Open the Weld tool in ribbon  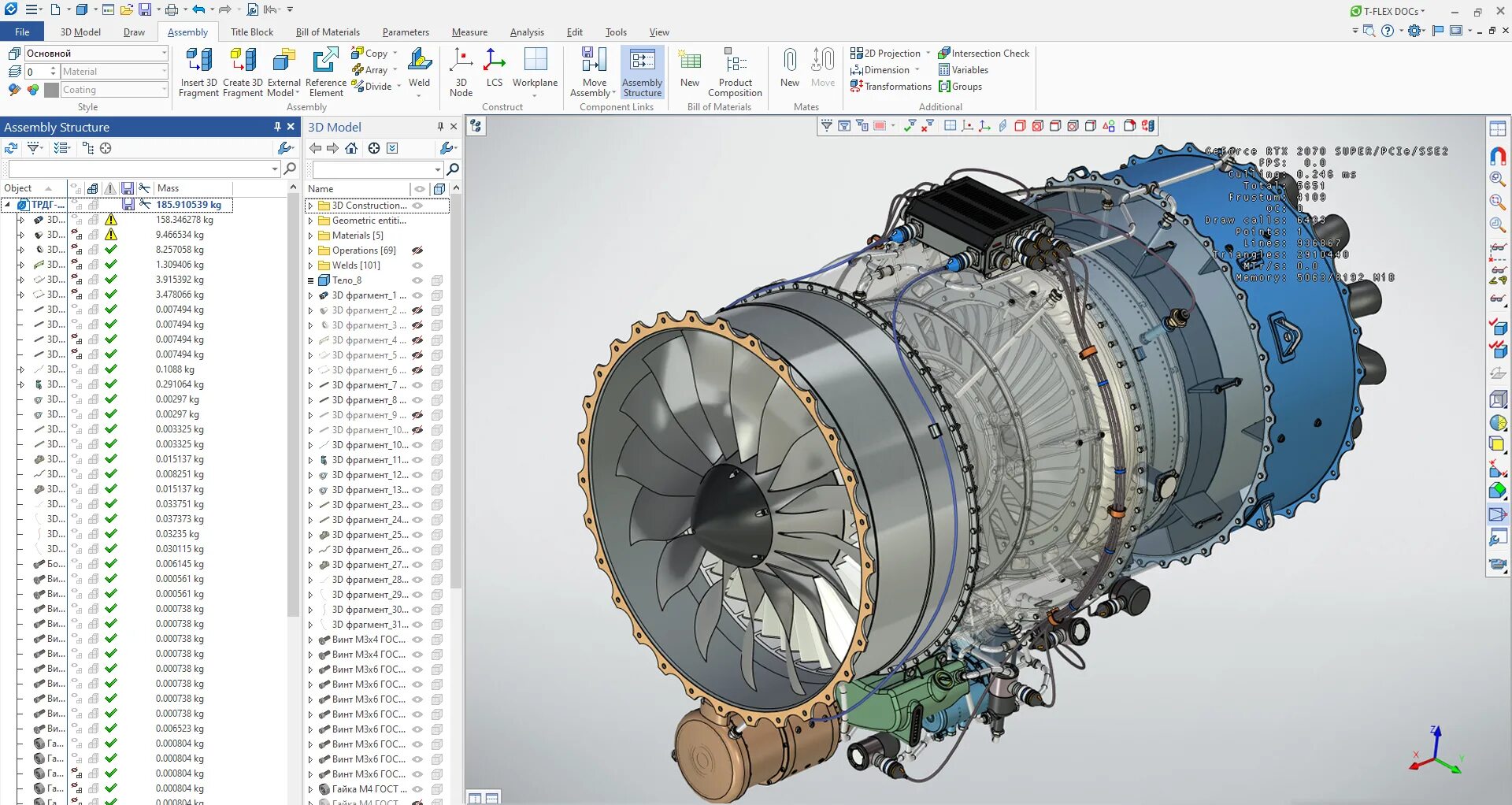click(419, 72)
